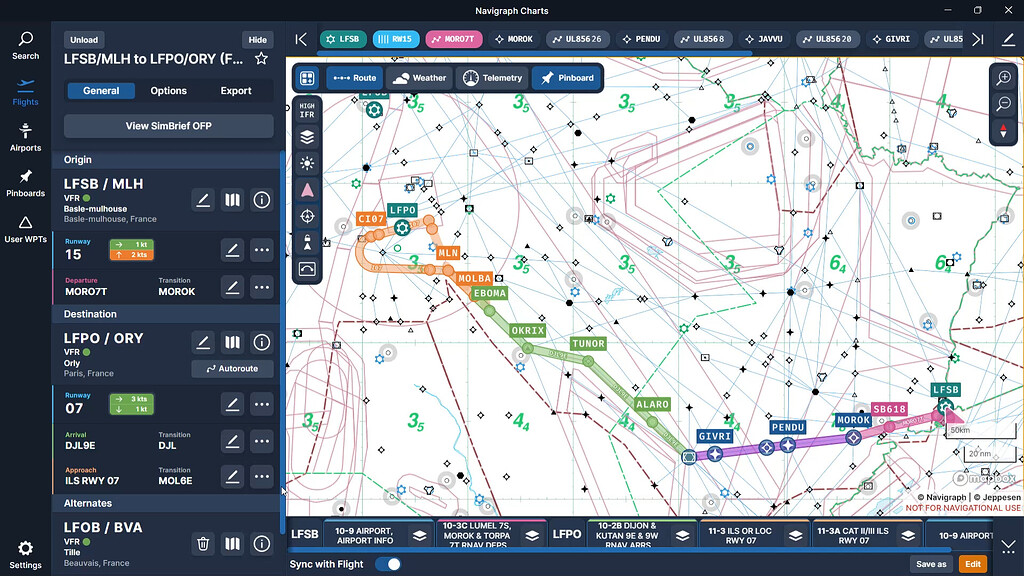Open the ellipsis menu for Runway 15

(262, 248)
